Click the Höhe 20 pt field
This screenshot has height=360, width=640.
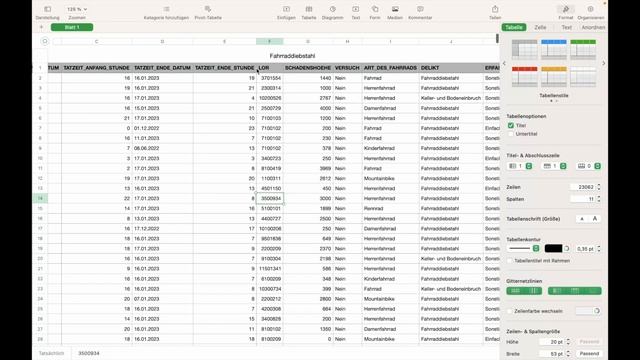point(551,342)
